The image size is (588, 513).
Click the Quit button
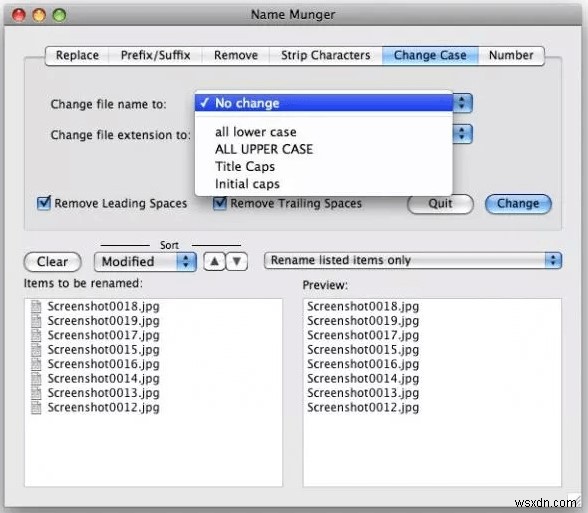coord(441,204)
